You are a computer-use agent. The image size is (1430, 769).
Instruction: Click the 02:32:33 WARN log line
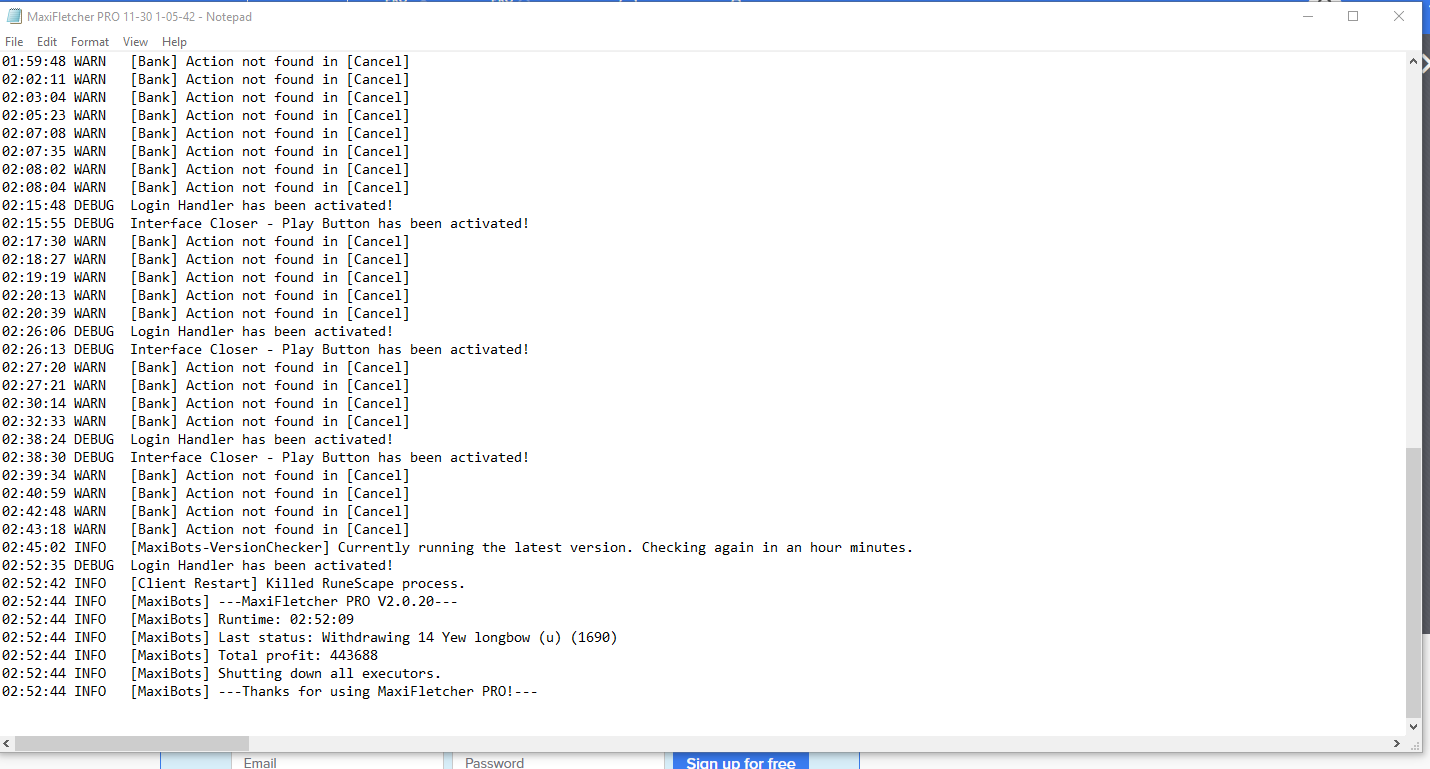point(206,421)
